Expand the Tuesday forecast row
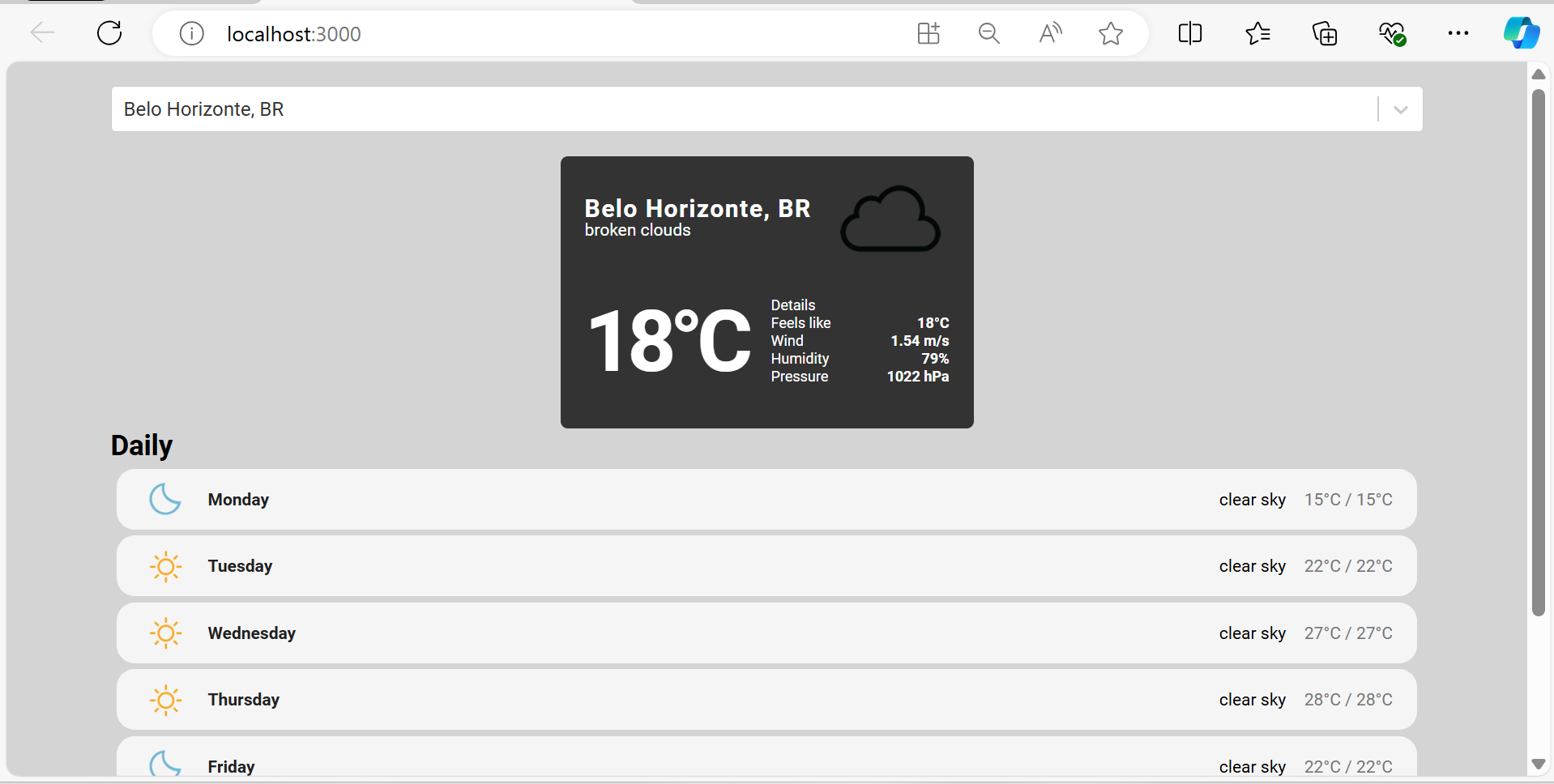1554x784 pixels. [766, 566]
